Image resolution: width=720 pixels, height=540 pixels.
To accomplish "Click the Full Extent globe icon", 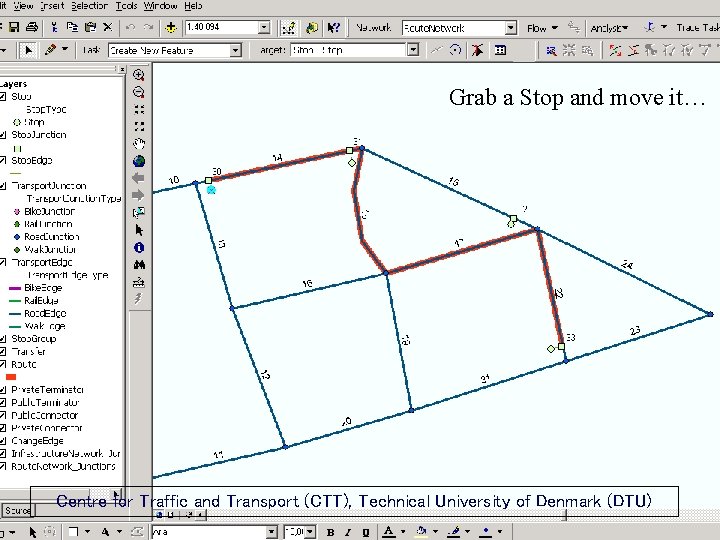I will (139, 161).
